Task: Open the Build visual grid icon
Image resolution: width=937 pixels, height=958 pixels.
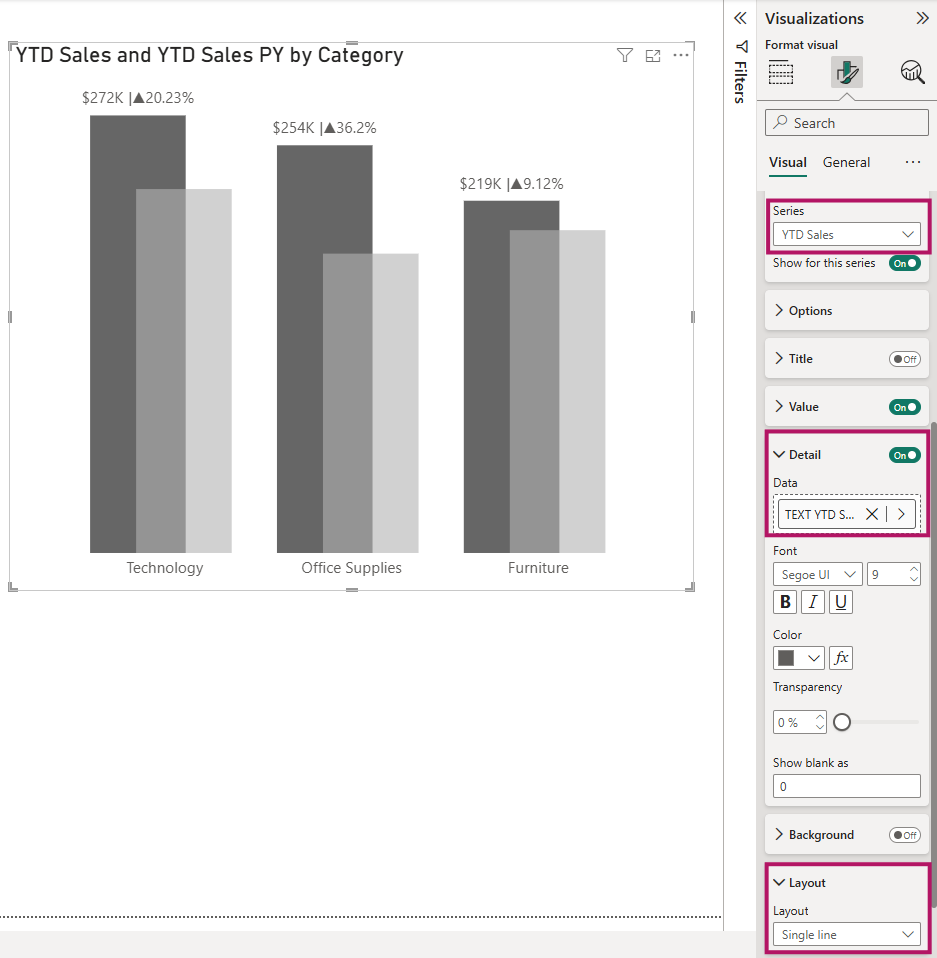Action: pos(781,73)
